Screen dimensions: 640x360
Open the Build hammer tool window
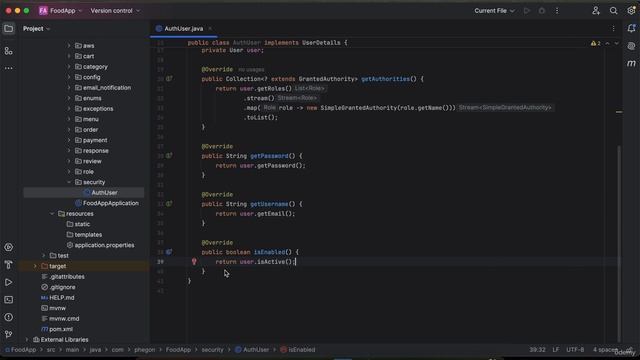[x=9, y=264]
